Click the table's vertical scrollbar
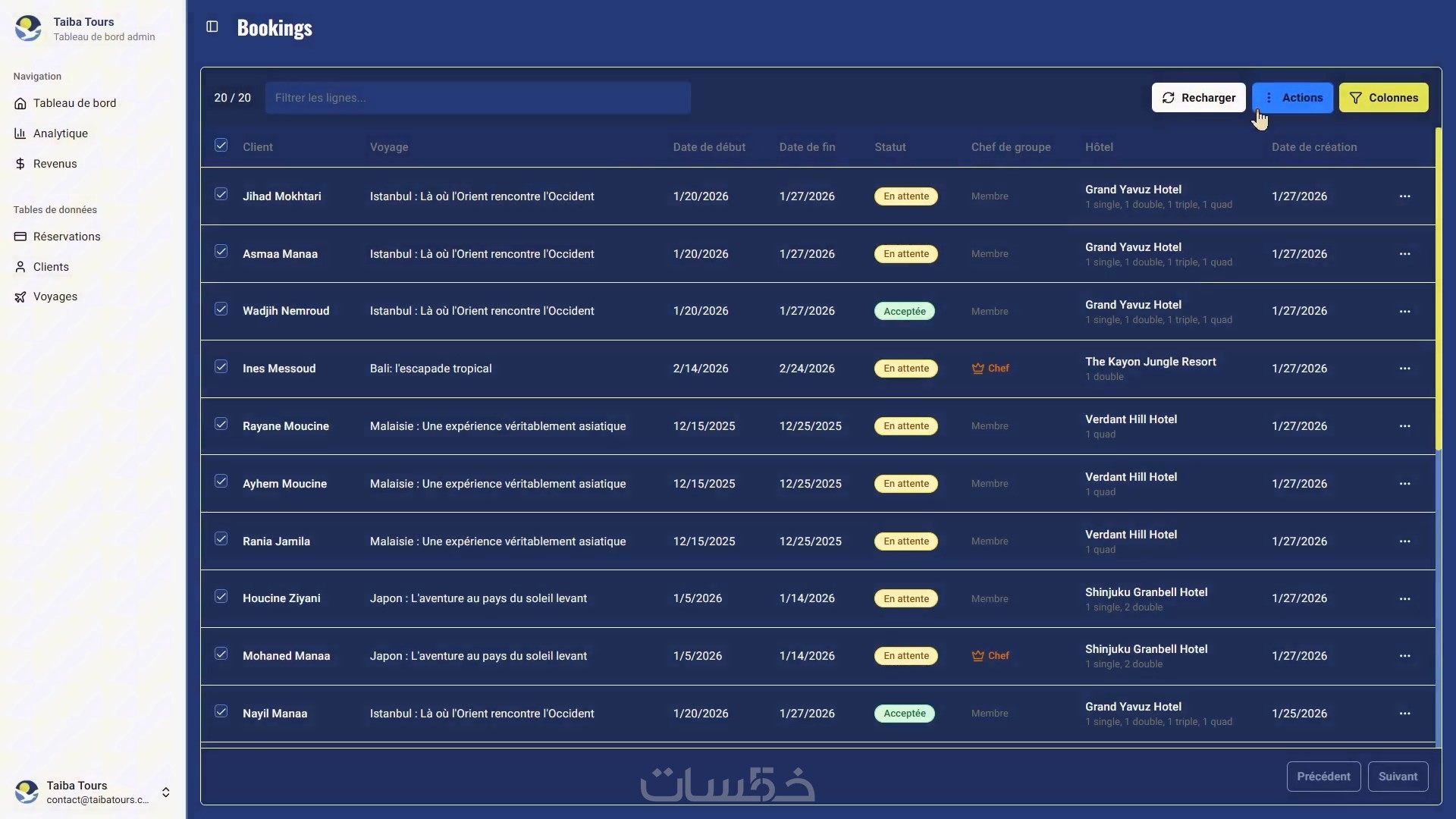 1438,288
